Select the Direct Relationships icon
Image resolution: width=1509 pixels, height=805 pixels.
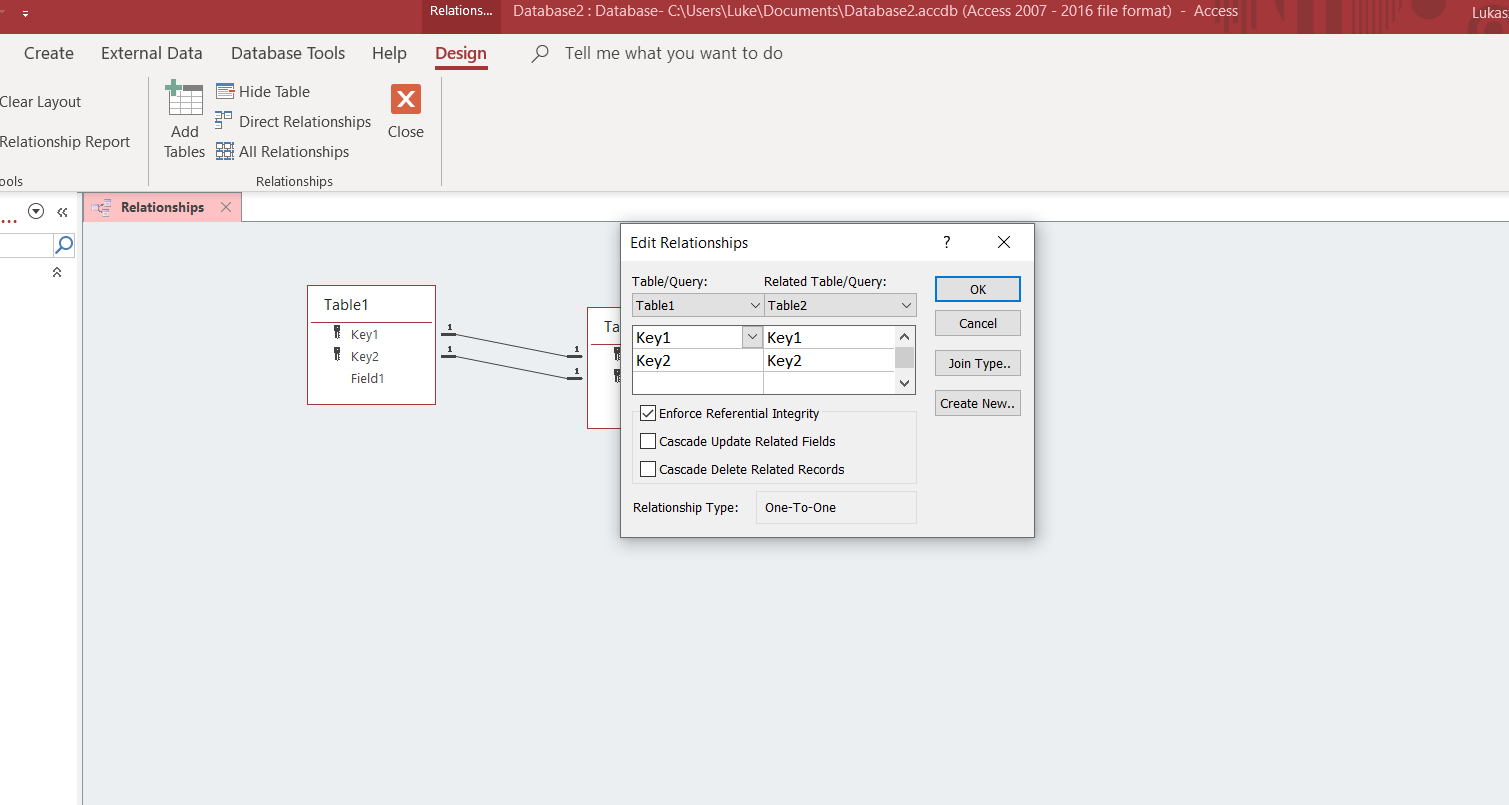click(x=225, y=122)
